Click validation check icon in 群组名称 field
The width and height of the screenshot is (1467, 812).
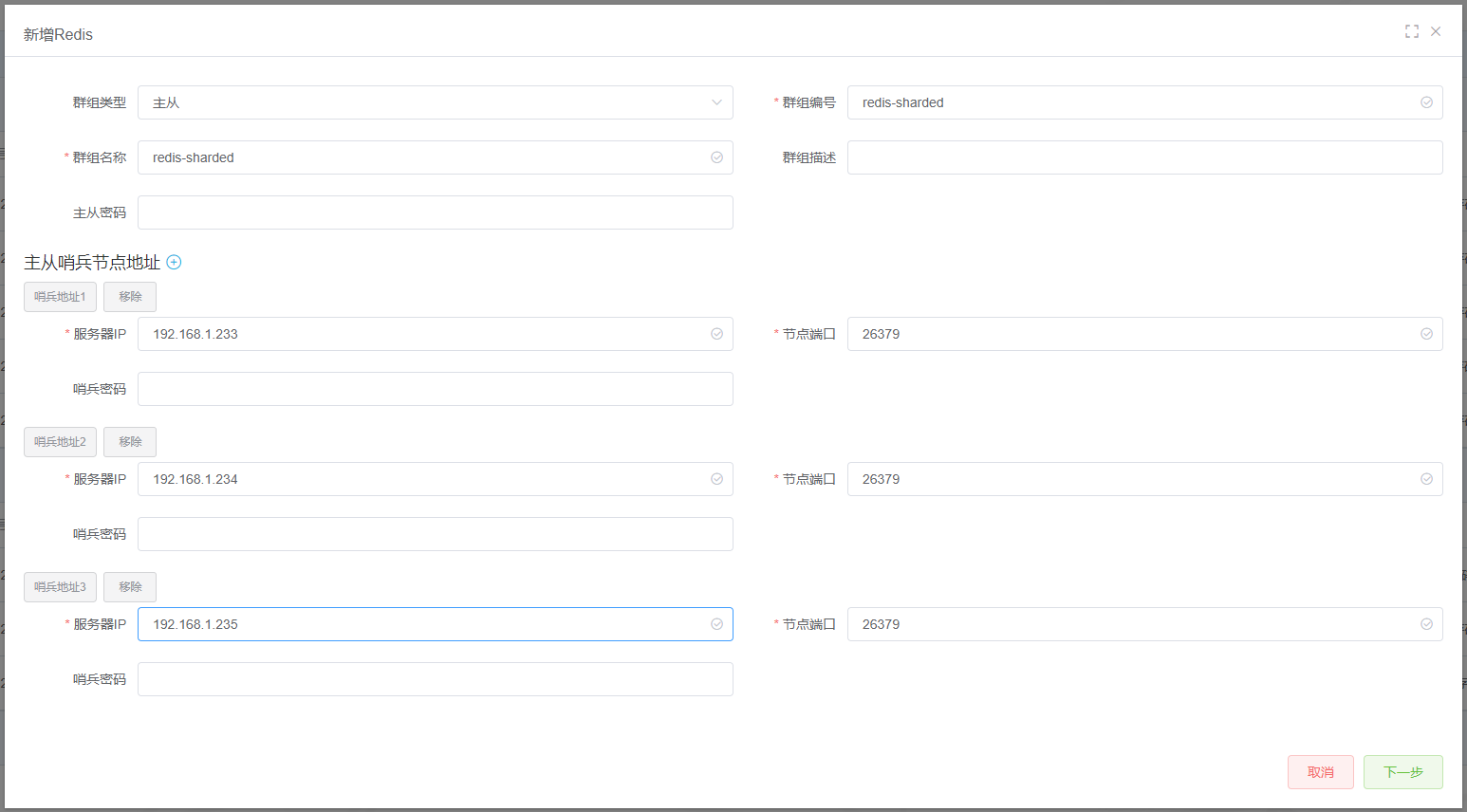click(x=716, y=157)
